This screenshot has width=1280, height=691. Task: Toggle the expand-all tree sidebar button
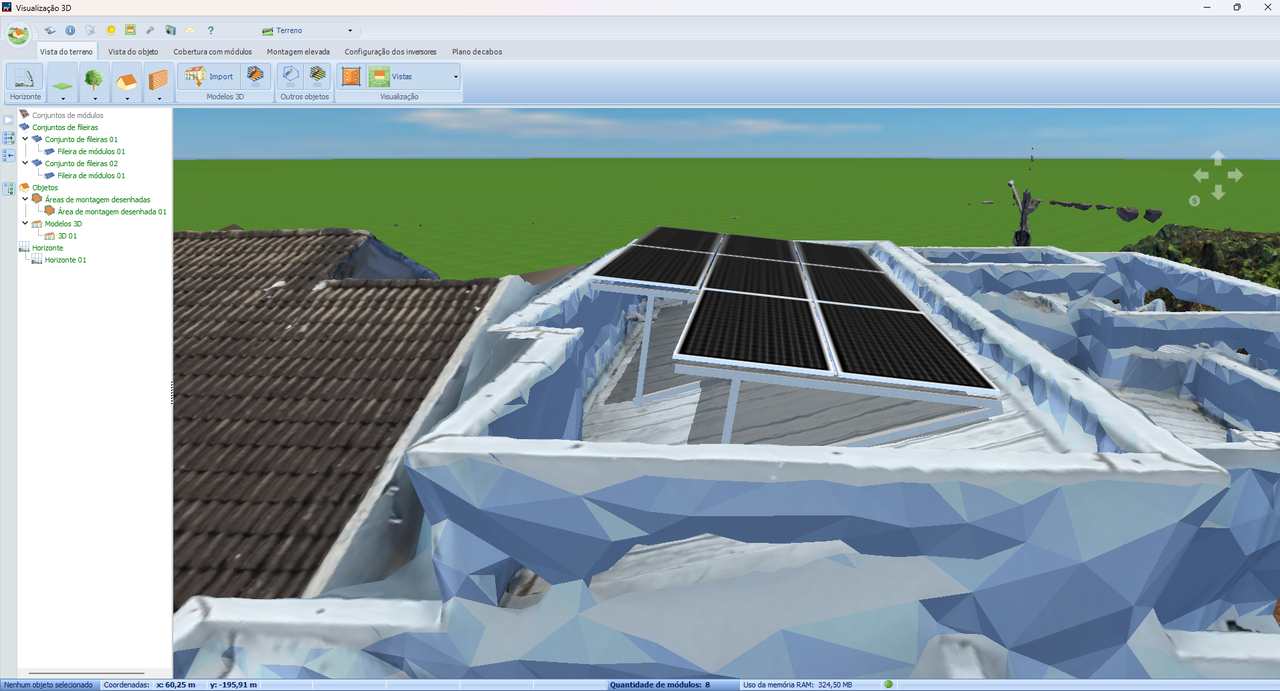8,138
